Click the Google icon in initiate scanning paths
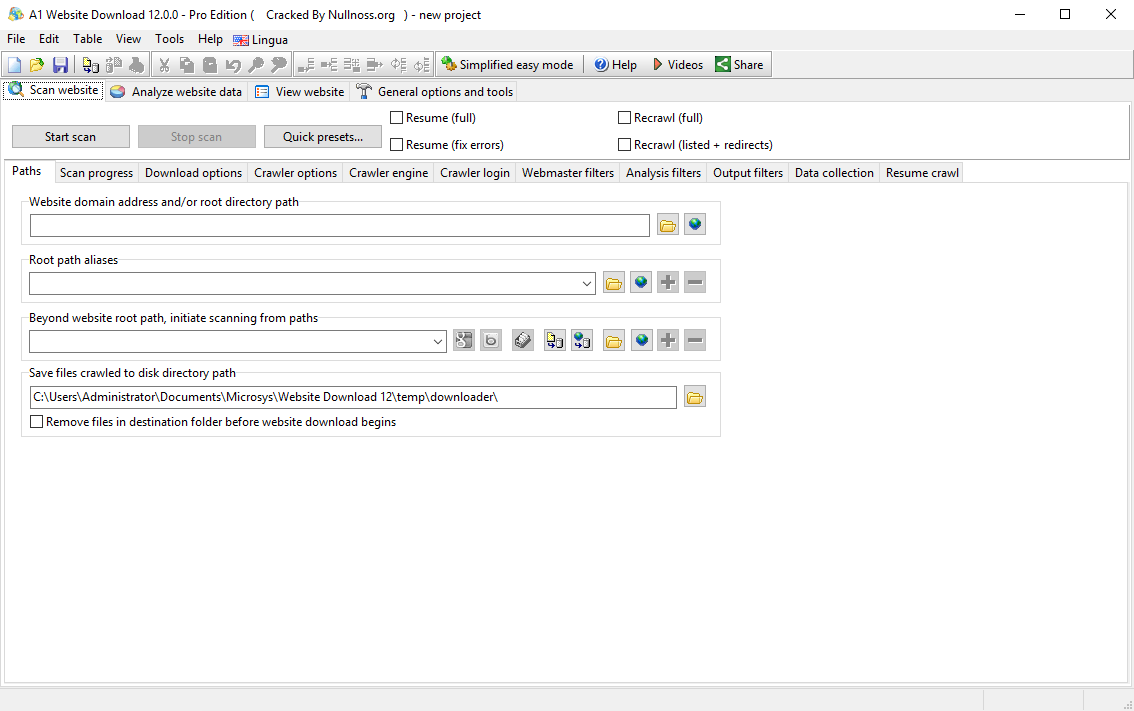The height and width of the screenshot is (711, 1134). pos(464,341)
